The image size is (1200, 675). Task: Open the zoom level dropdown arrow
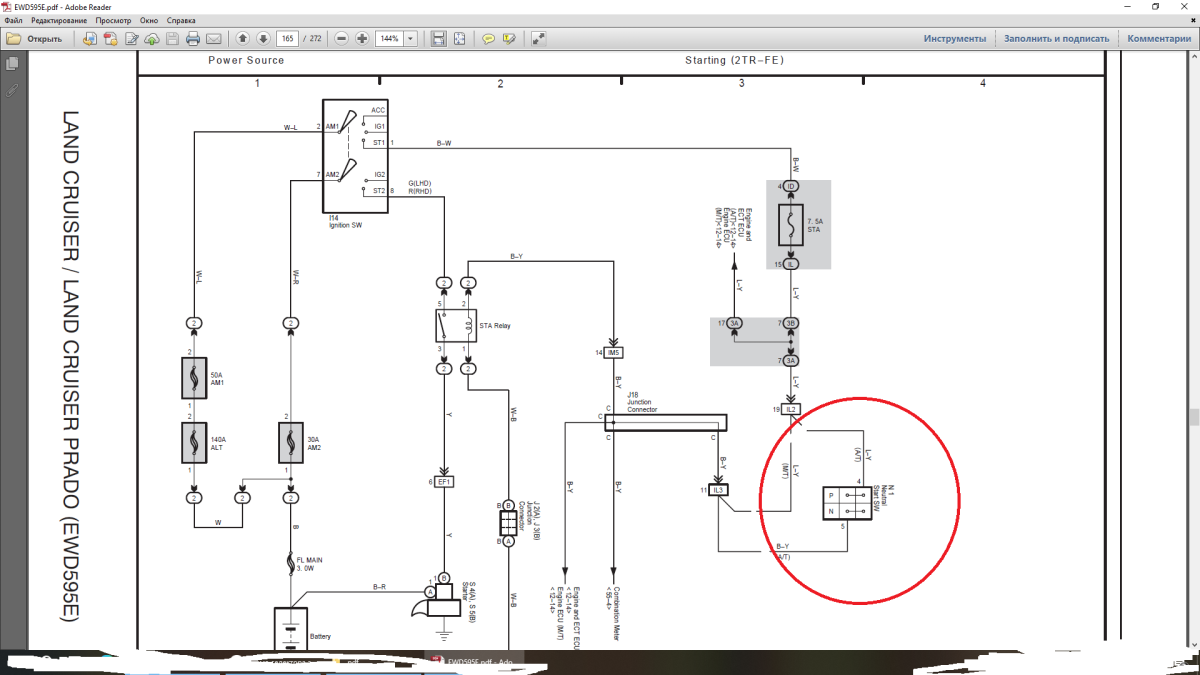tap(412, 38)
